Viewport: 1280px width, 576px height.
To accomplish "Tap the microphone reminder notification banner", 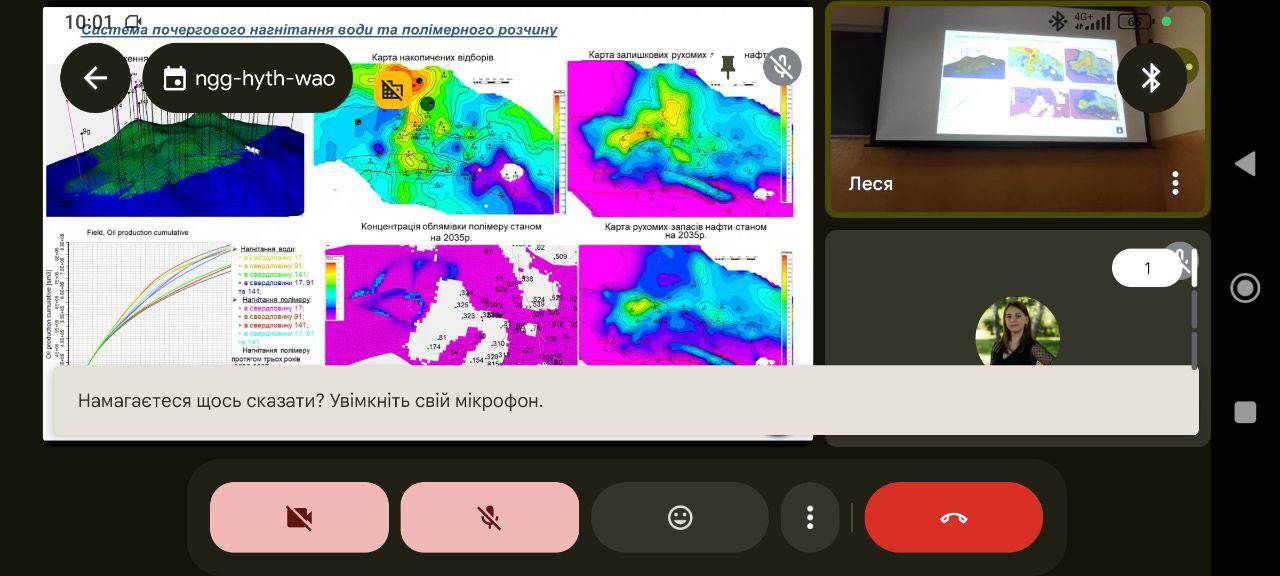I will coord(625,401).
